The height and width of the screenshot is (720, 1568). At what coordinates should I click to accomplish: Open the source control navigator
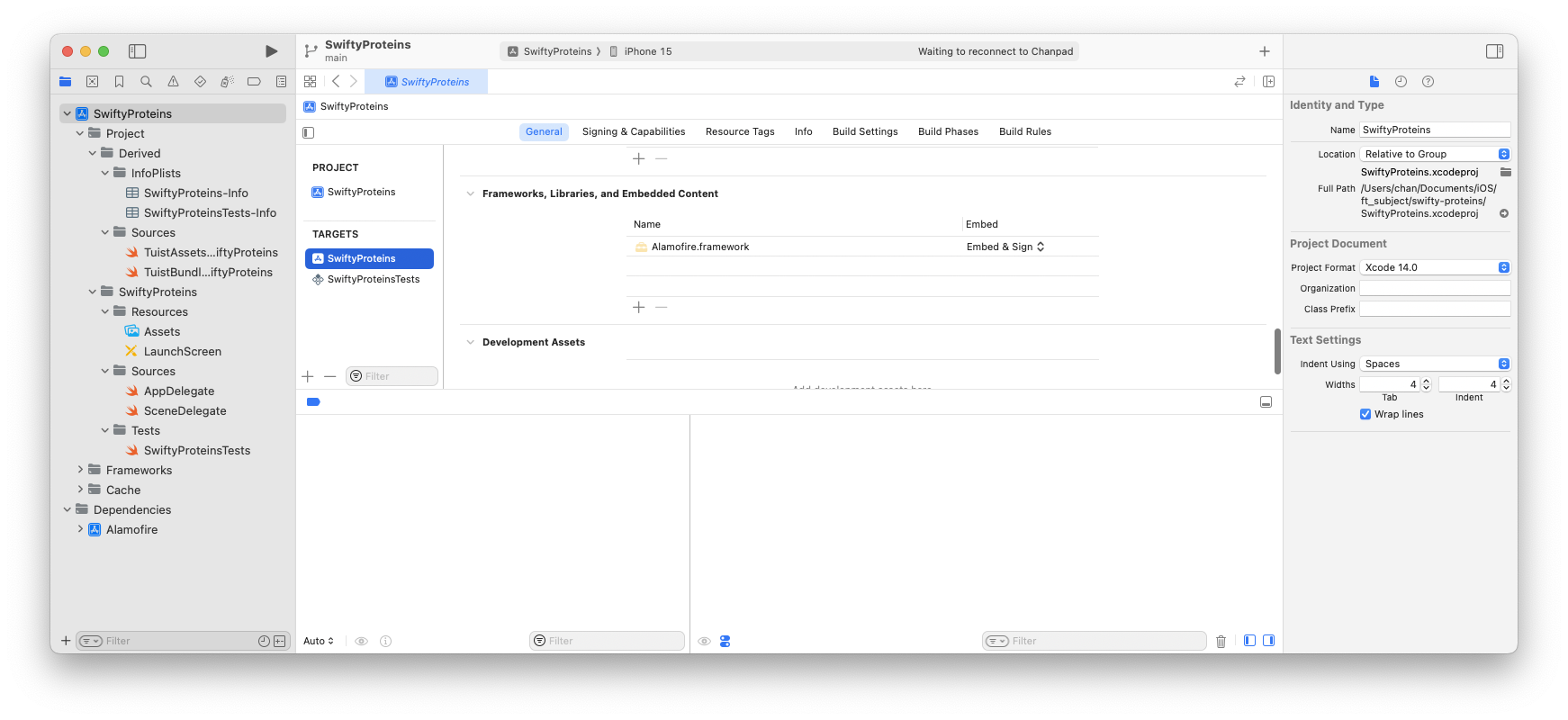[x=92, y=81]
